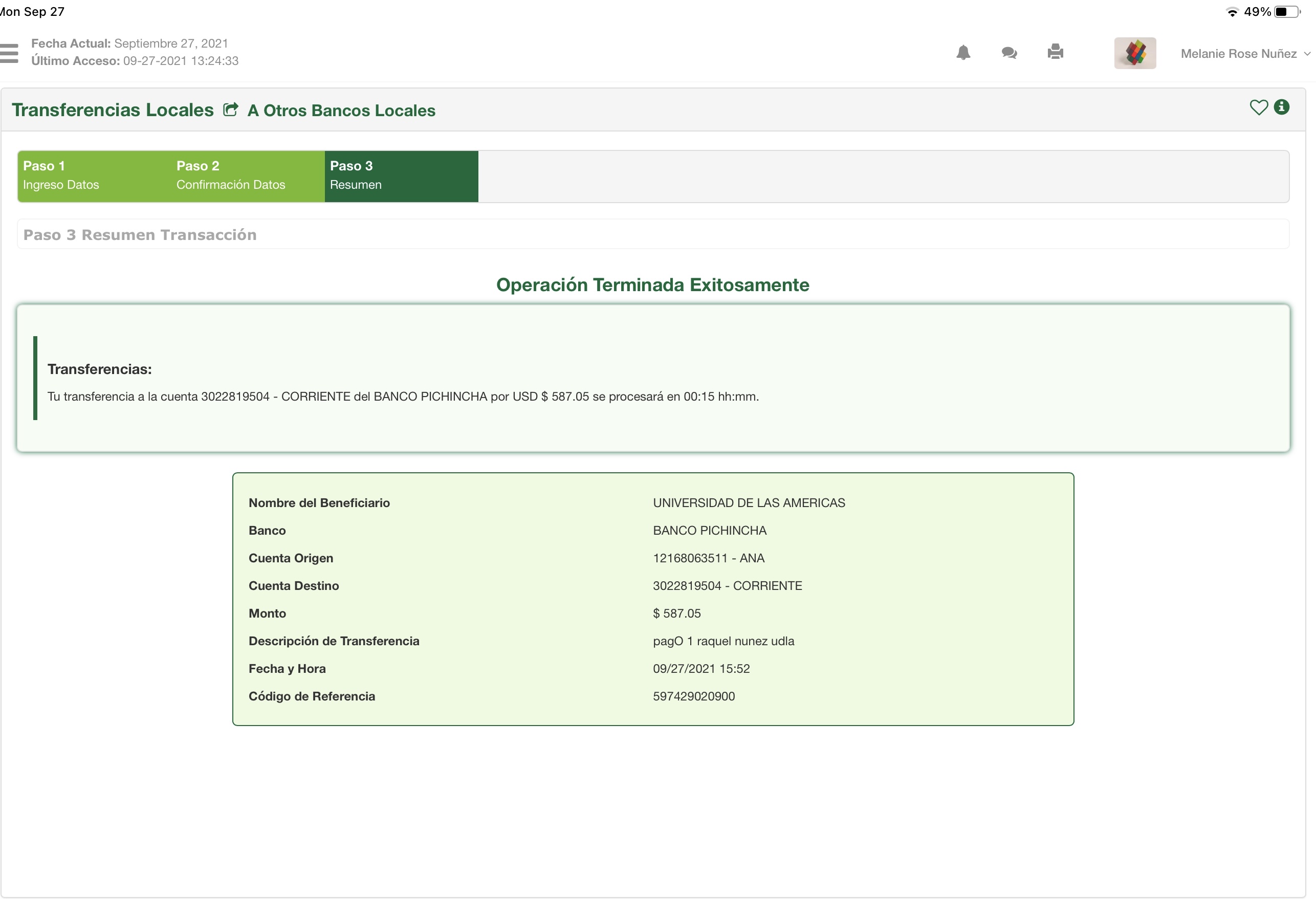Viewport: 1316px width, 899px height.
Task: Select the Paso 2 Confirmación Datos tab
Action: coord(248,176)
